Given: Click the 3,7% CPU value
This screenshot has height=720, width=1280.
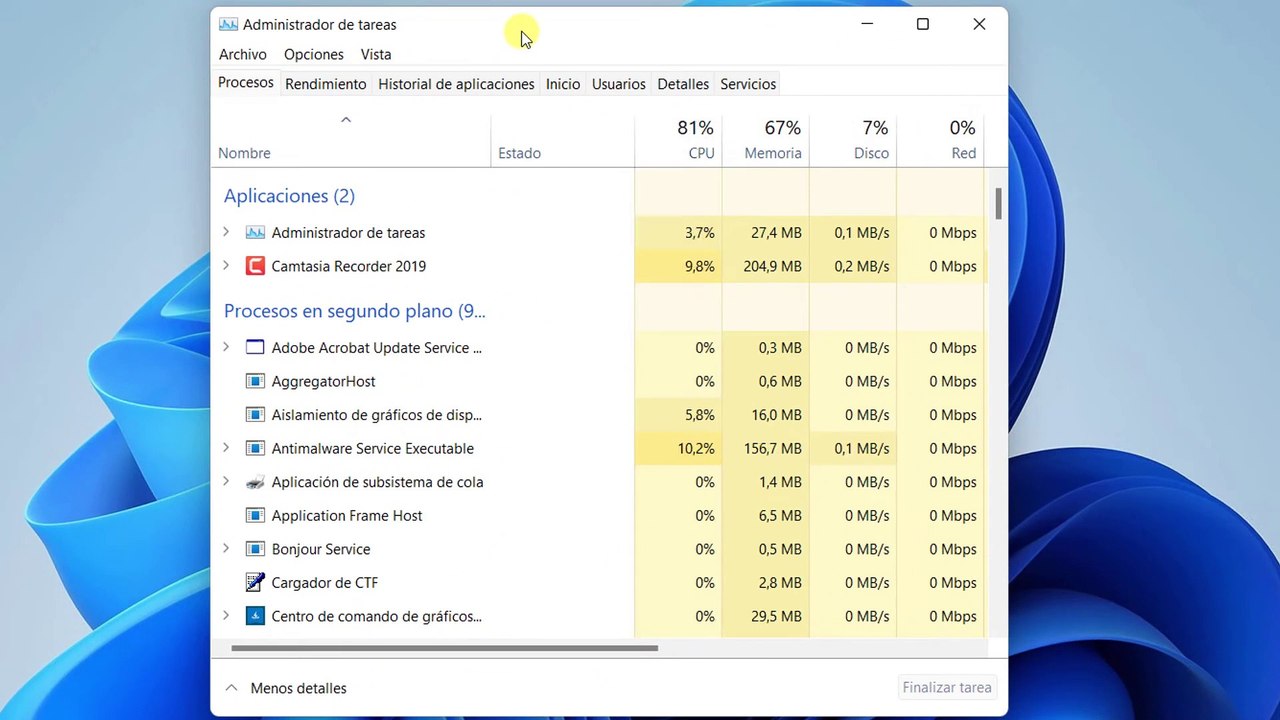Looking at the screenshot, I should (699, 233).
